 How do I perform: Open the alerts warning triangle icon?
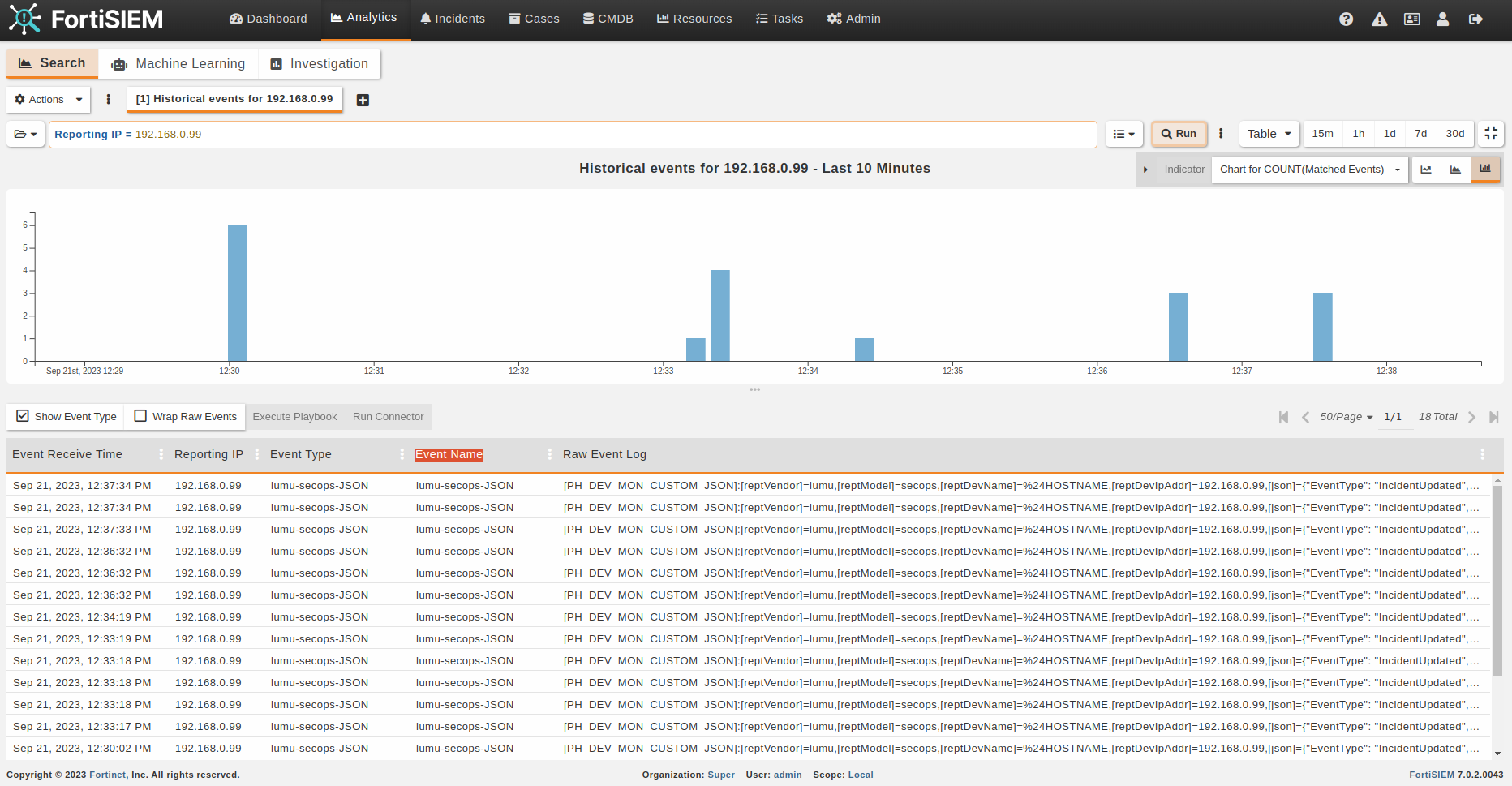[1379, 19]
